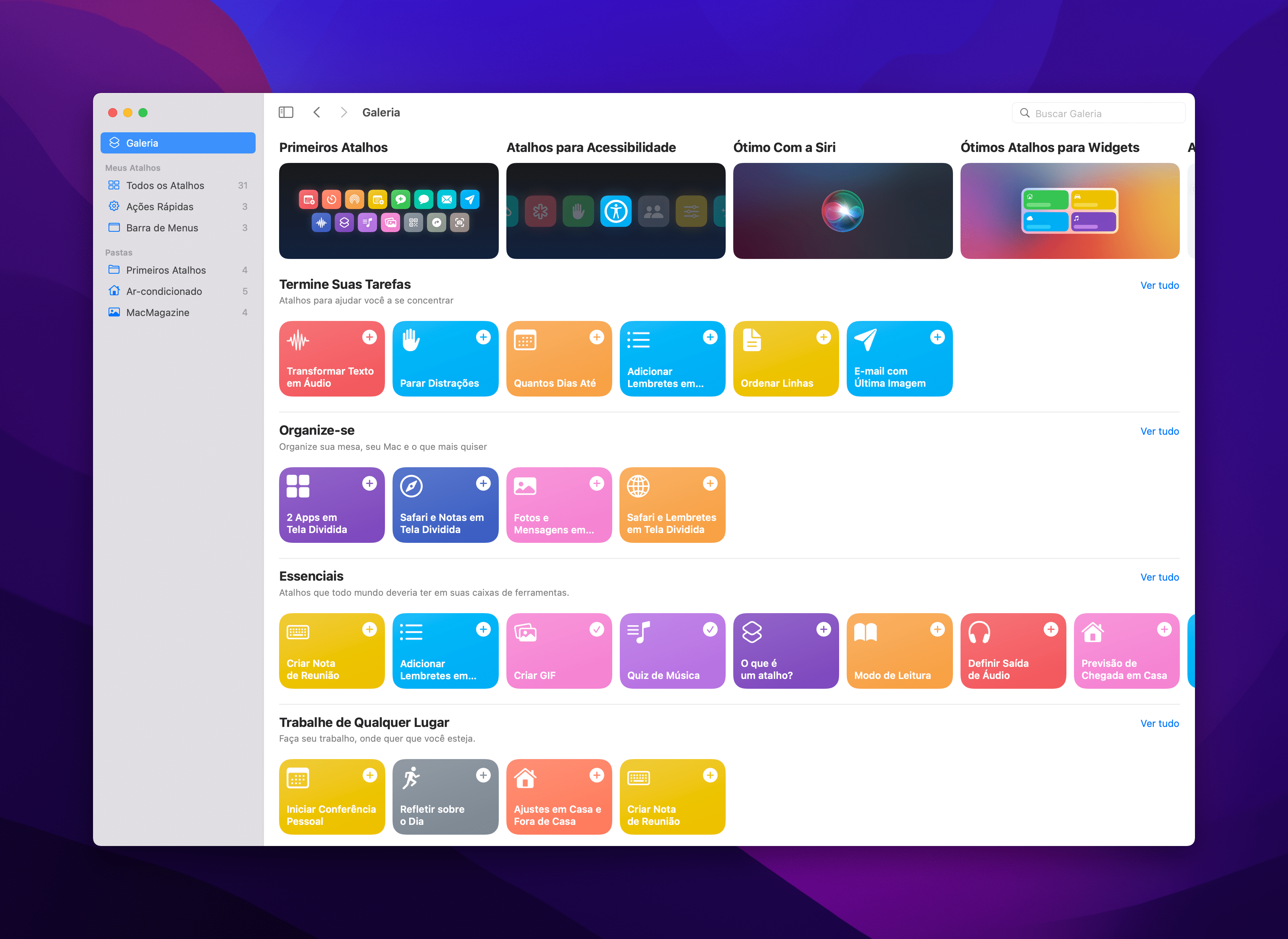Open Adicionar Lembretes card in Essenciais
This screenshot has width=1288, height=939.
point(445,651)
